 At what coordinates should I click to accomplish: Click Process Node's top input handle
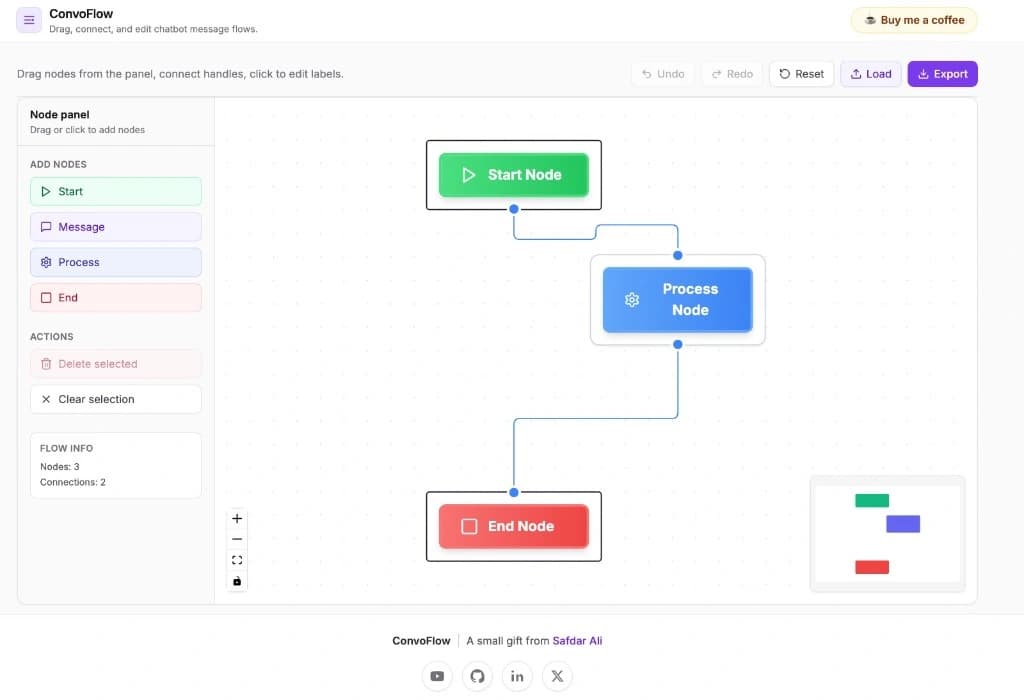point(678,255)
